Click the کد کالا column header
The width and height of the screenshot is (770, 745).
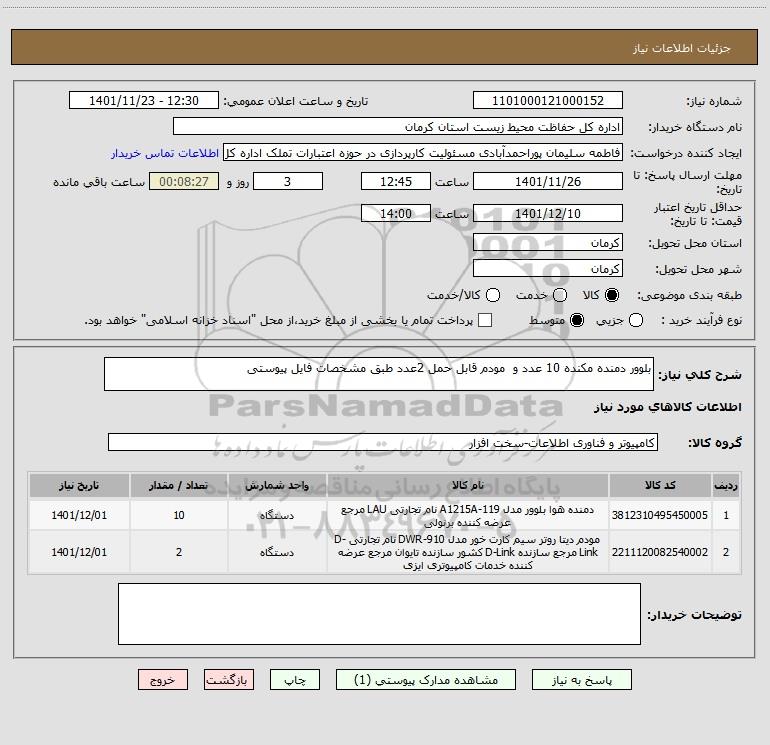click(660, 486)
